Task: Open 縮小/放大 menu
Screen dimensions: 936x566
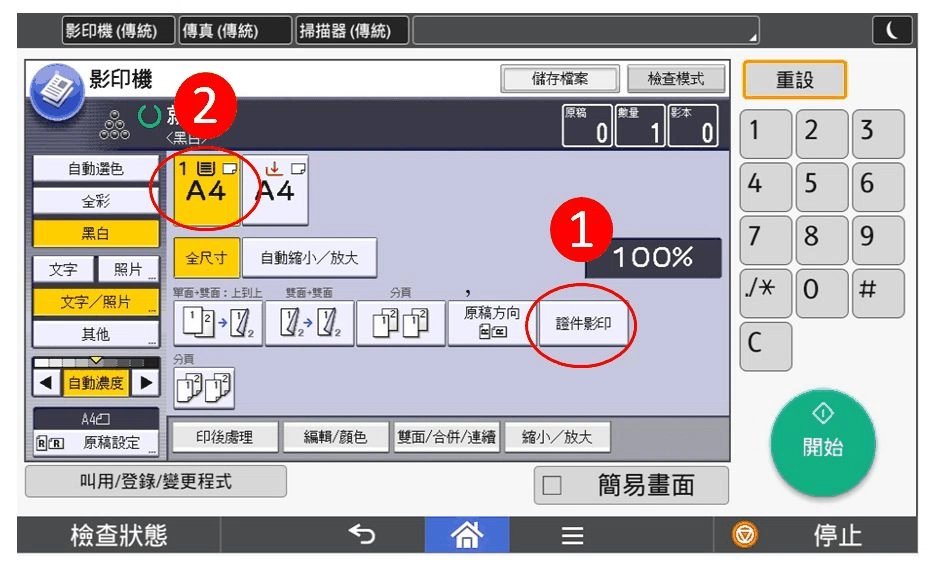Action: pyautogui.click(x=557, y=437)
